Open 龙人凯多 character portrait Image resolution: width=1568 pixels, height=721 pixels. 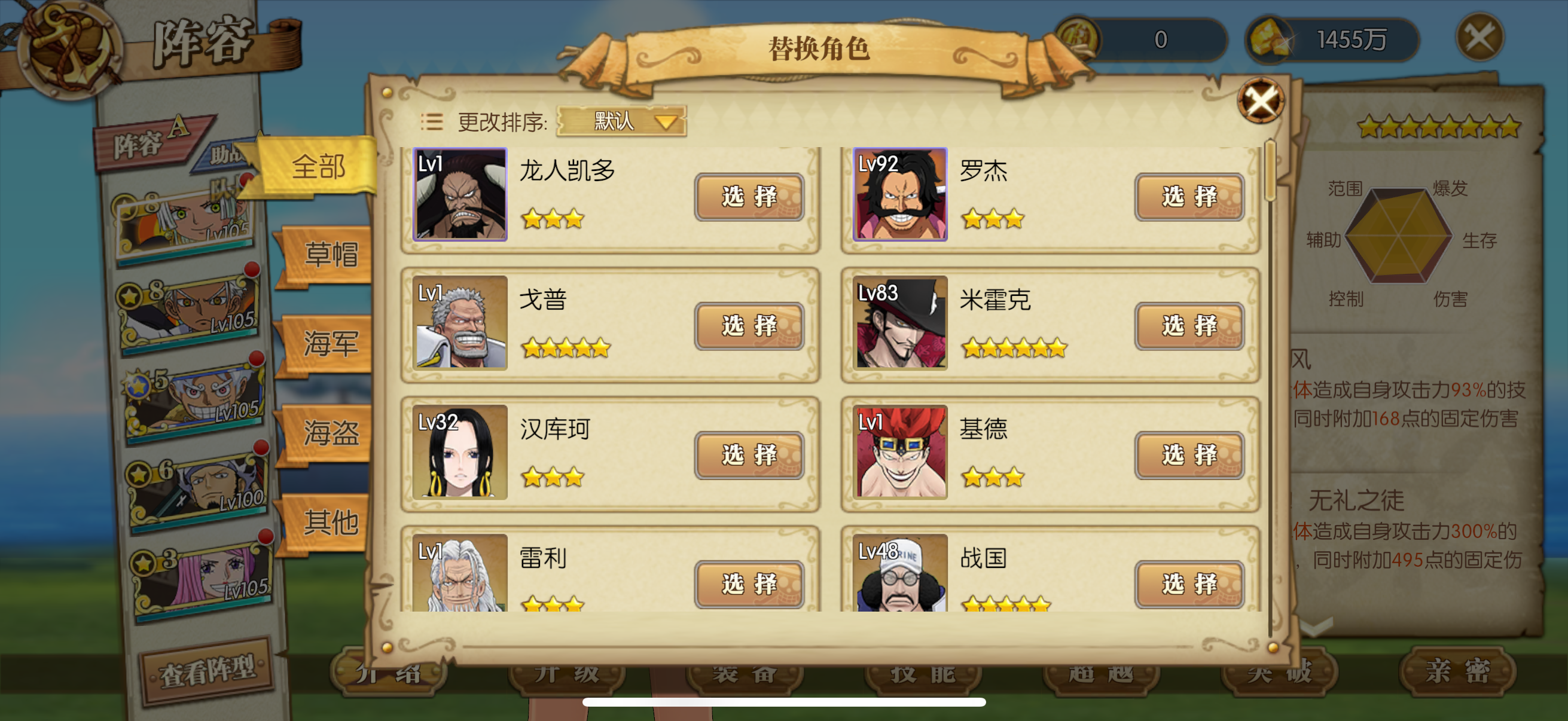459,194
